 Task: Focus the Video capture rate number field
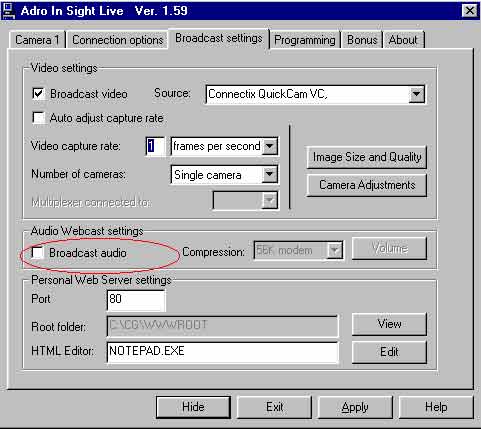pyautogui.click(x=155, y=146)
